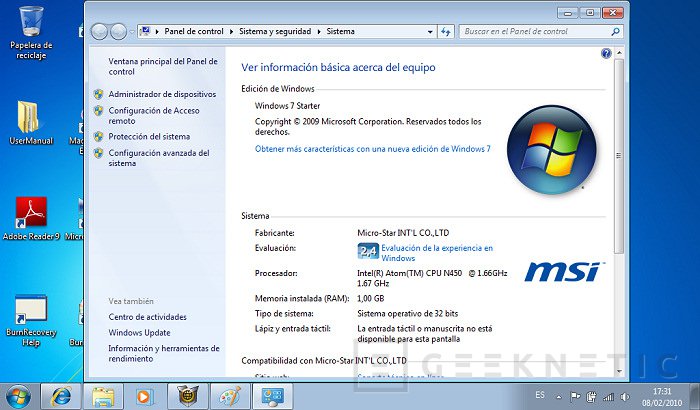Open Información y herramientas de rendimiento

(x=164, y=353)
